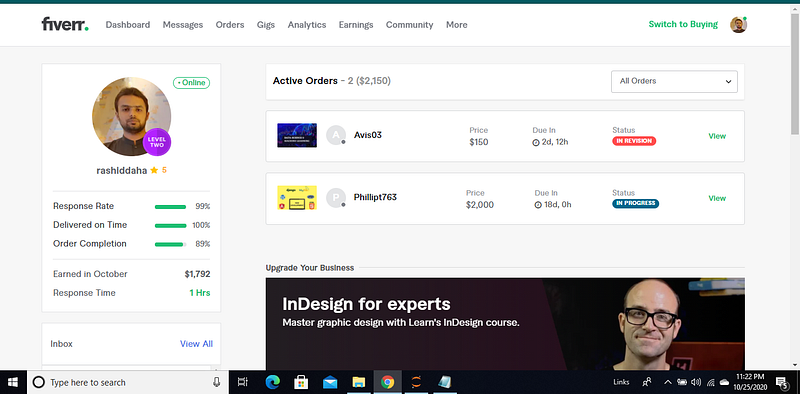Click the Order Completion progress bar
The image size is (800, 394).
[170, 244]
